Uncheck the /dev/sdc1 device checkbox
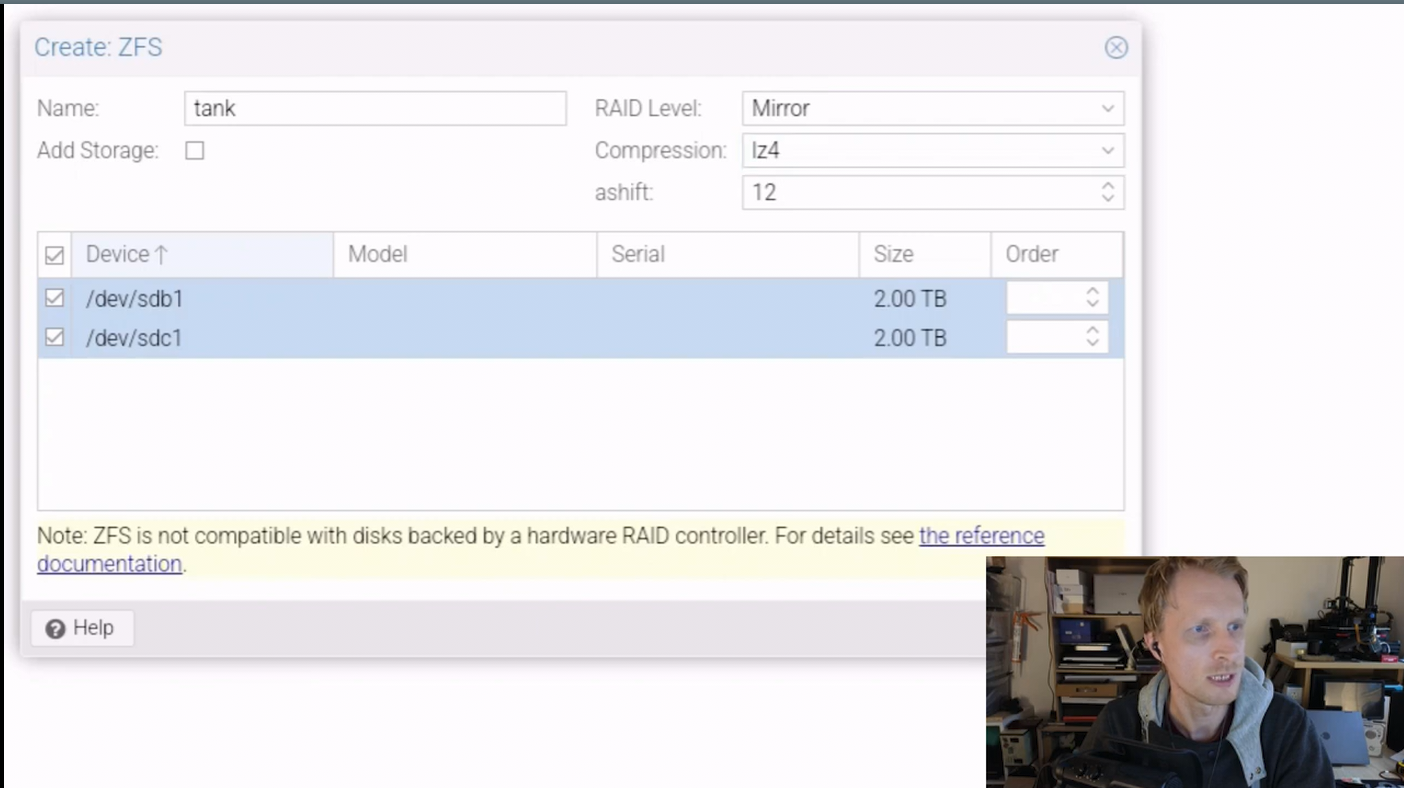1404x788 pixels. click(x=55, y=338)
